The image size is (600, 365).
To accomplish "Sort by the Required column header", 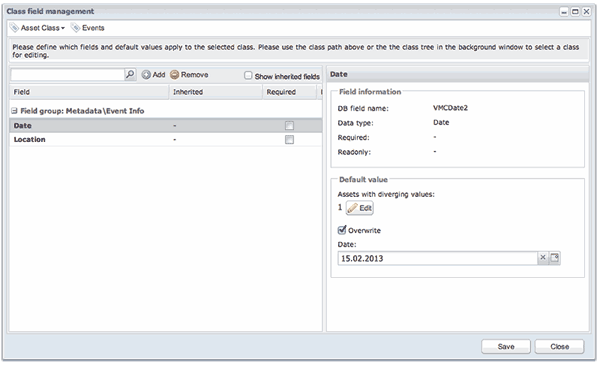I will pyautogui.click(x=290, y=92).
